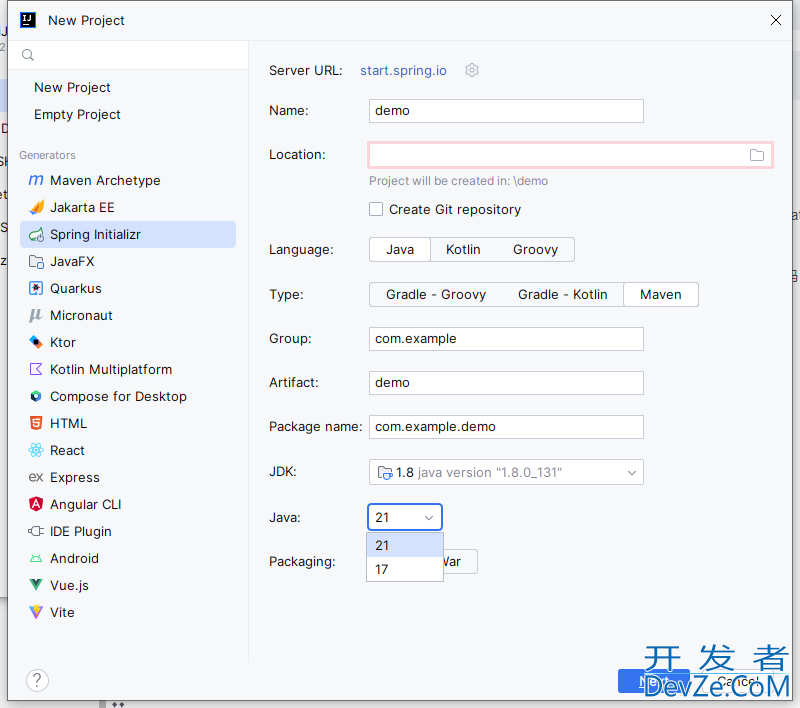Open the help question mark

pyautogui.click(x=37, y=680)
